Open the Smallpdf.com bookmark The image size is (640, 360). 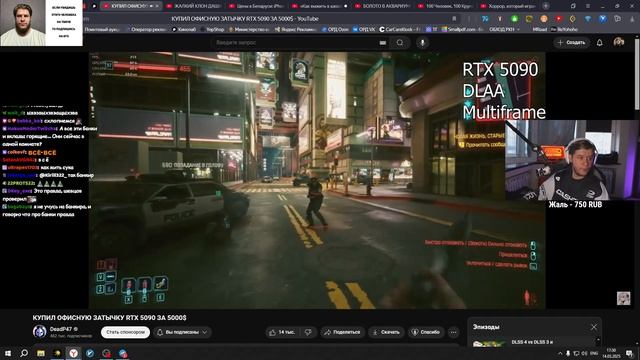(462, 29)
